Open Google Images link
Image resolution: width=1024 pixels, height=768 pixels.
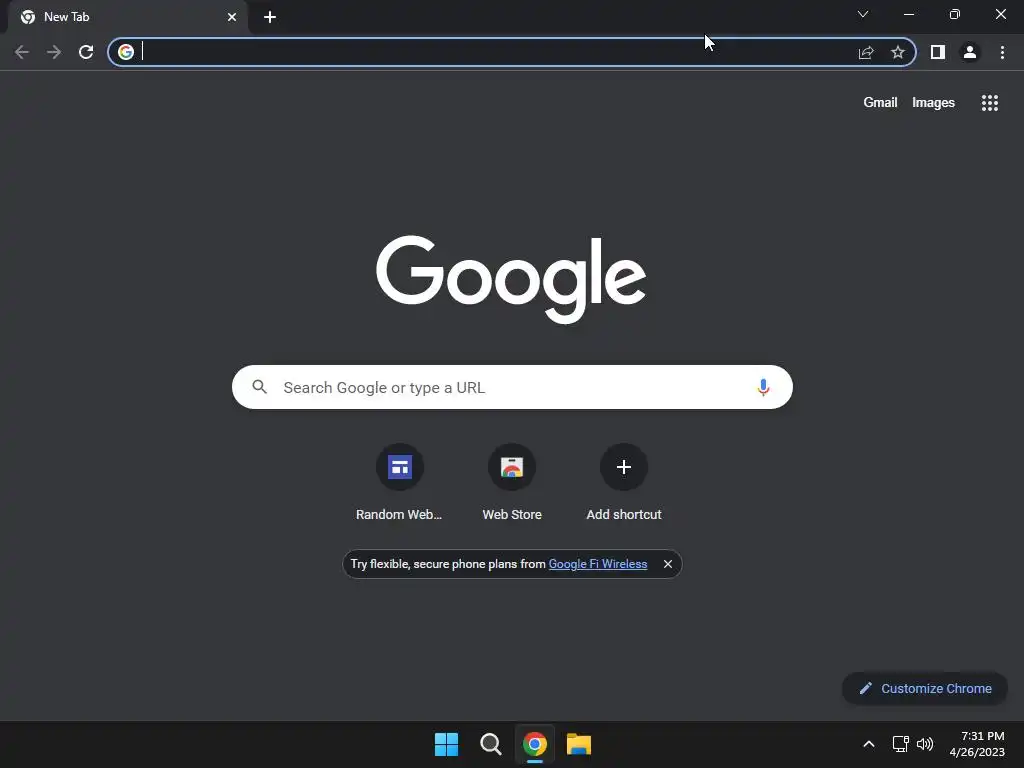click(933, 103)
